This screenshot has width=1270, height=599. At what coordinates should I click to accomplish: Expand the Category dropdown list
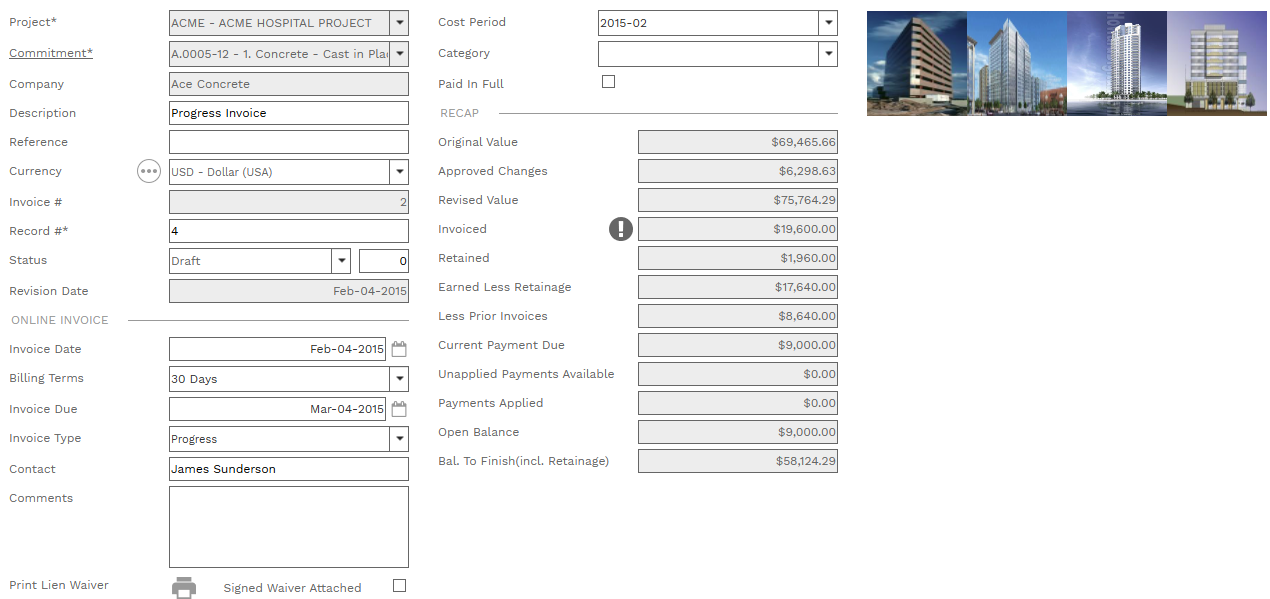[x=827, y=54]
